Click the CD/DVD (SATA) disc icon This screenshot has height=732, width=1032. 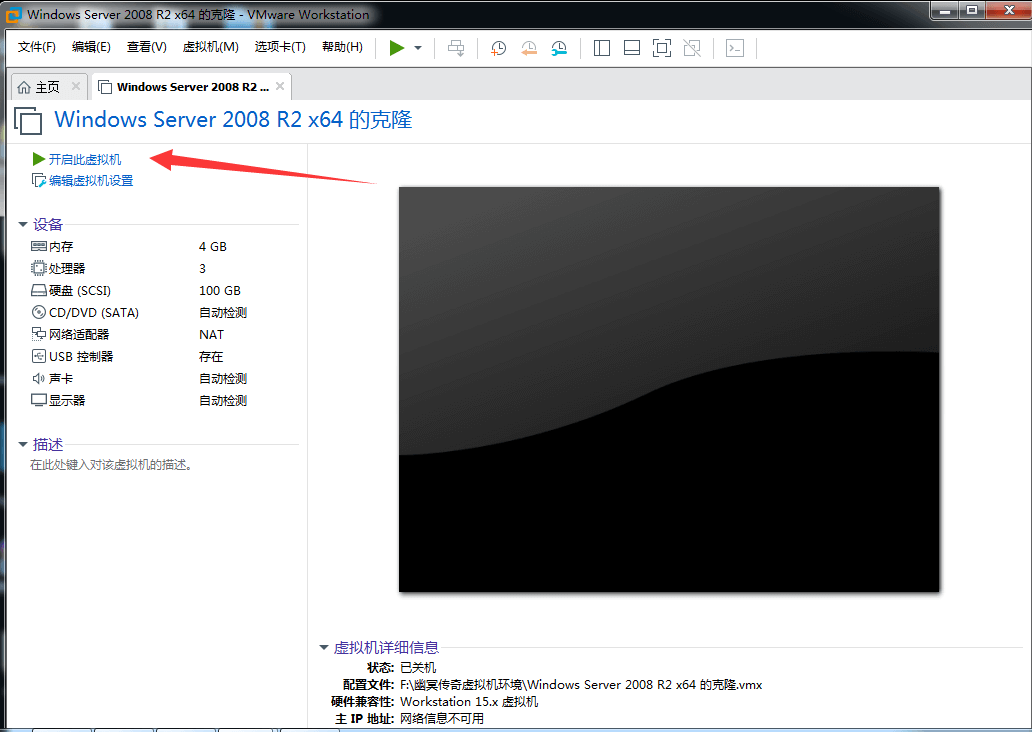[x=39, y=312]
